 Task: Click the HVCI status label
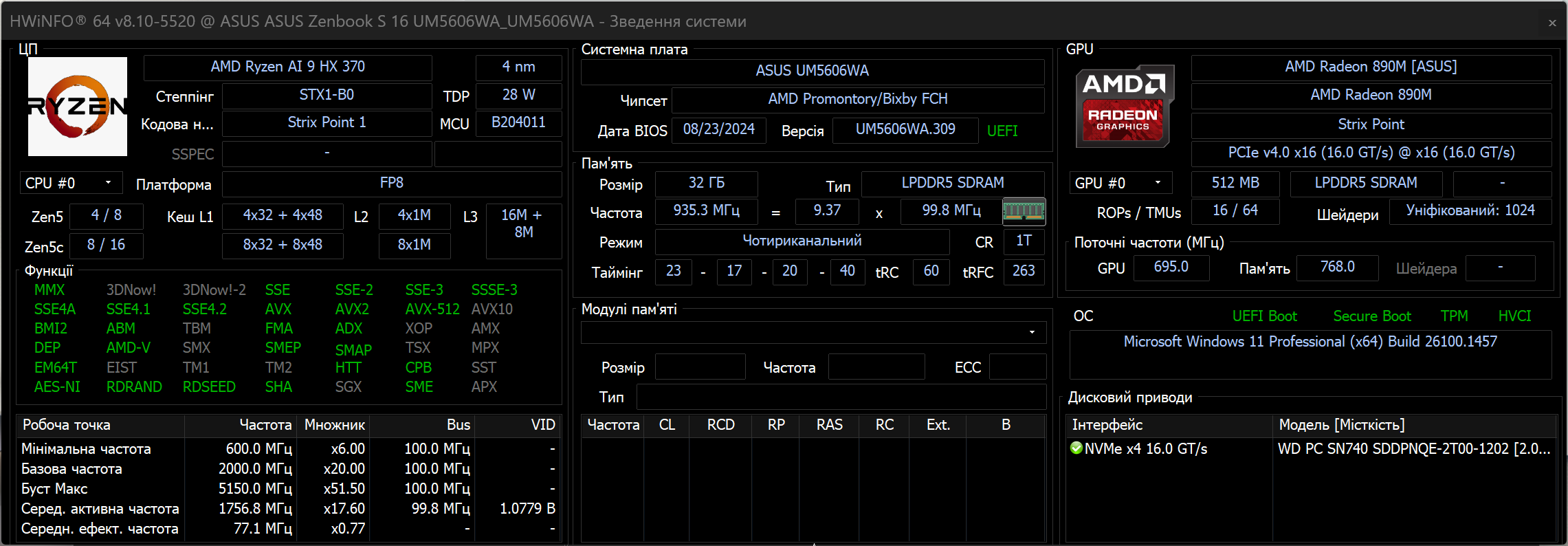point(1514,316)
